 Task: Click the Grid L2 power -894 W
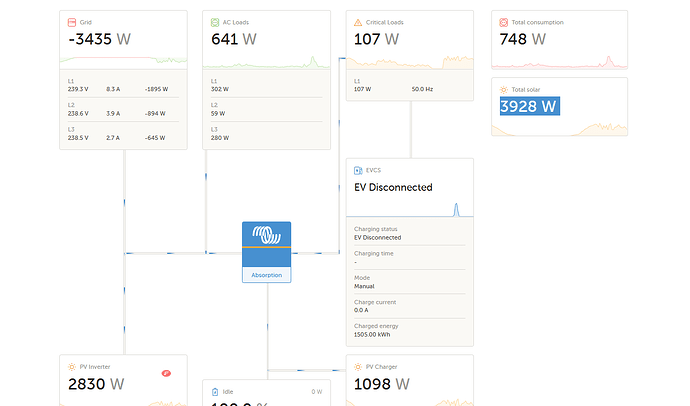pyautogui.click(x=155, y=113)
